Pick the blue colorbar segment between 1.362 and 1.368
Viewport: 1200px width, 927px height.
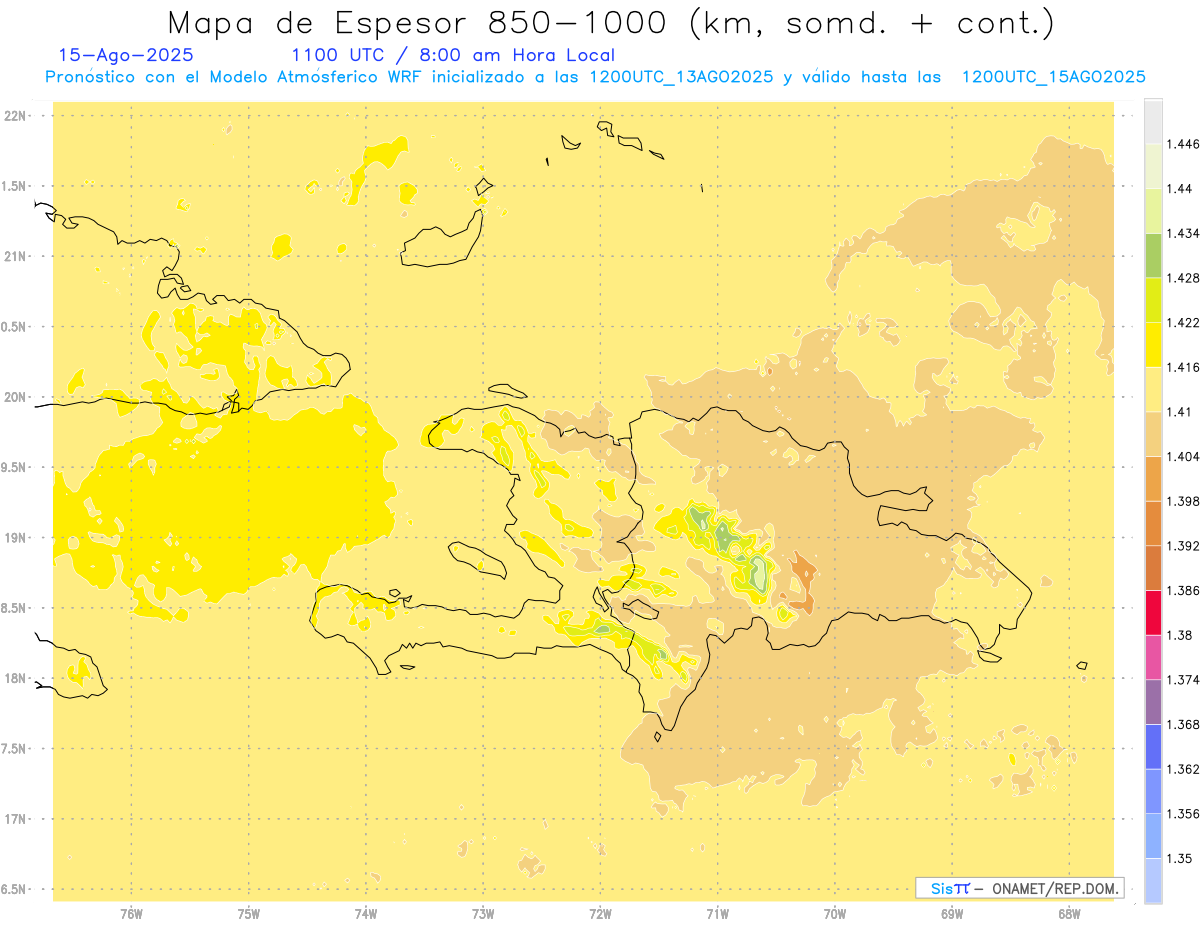[x=1153, y=746]
